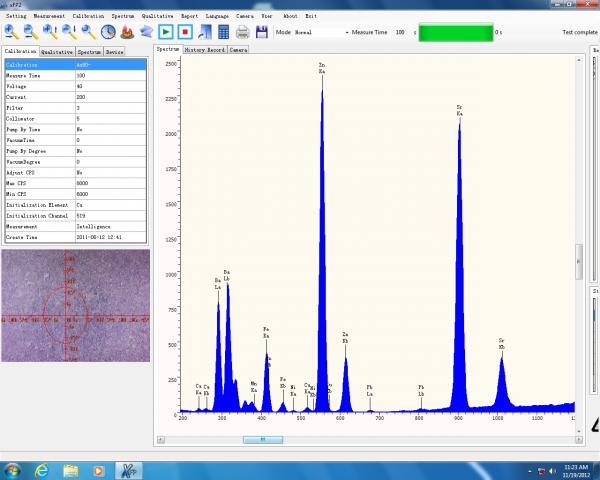Screen dimensions: 600x480
Task: Open the Qualitative menu
Action: tap(157, 16)
